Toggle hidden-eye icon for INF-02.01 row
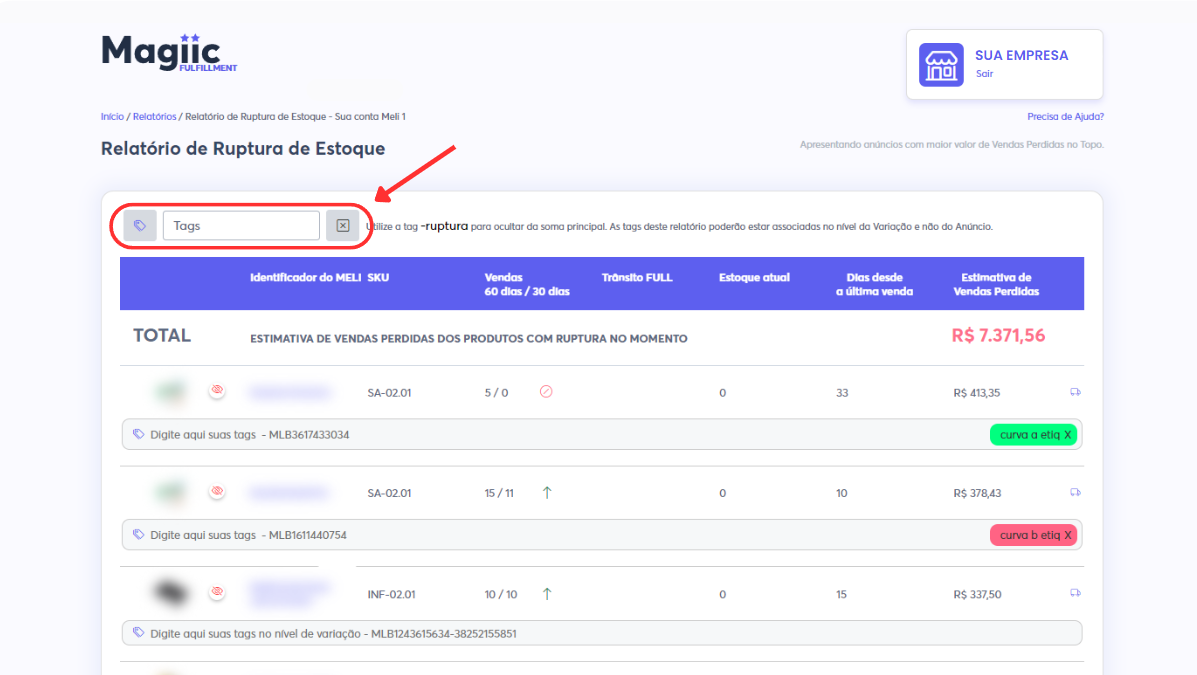 coord(218,592)
